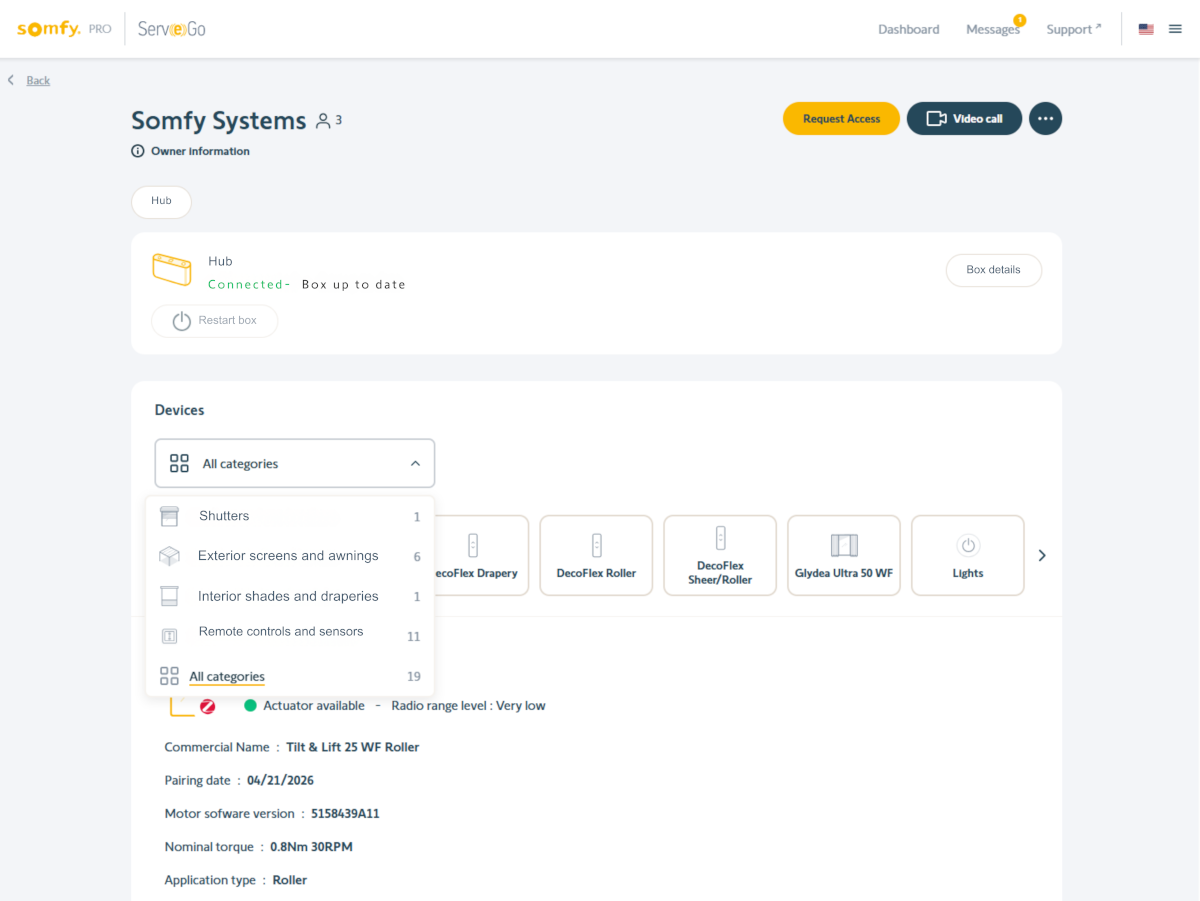Open Box details
Image resolution: width=1200 pixels, height=901 pixels.
993,270
